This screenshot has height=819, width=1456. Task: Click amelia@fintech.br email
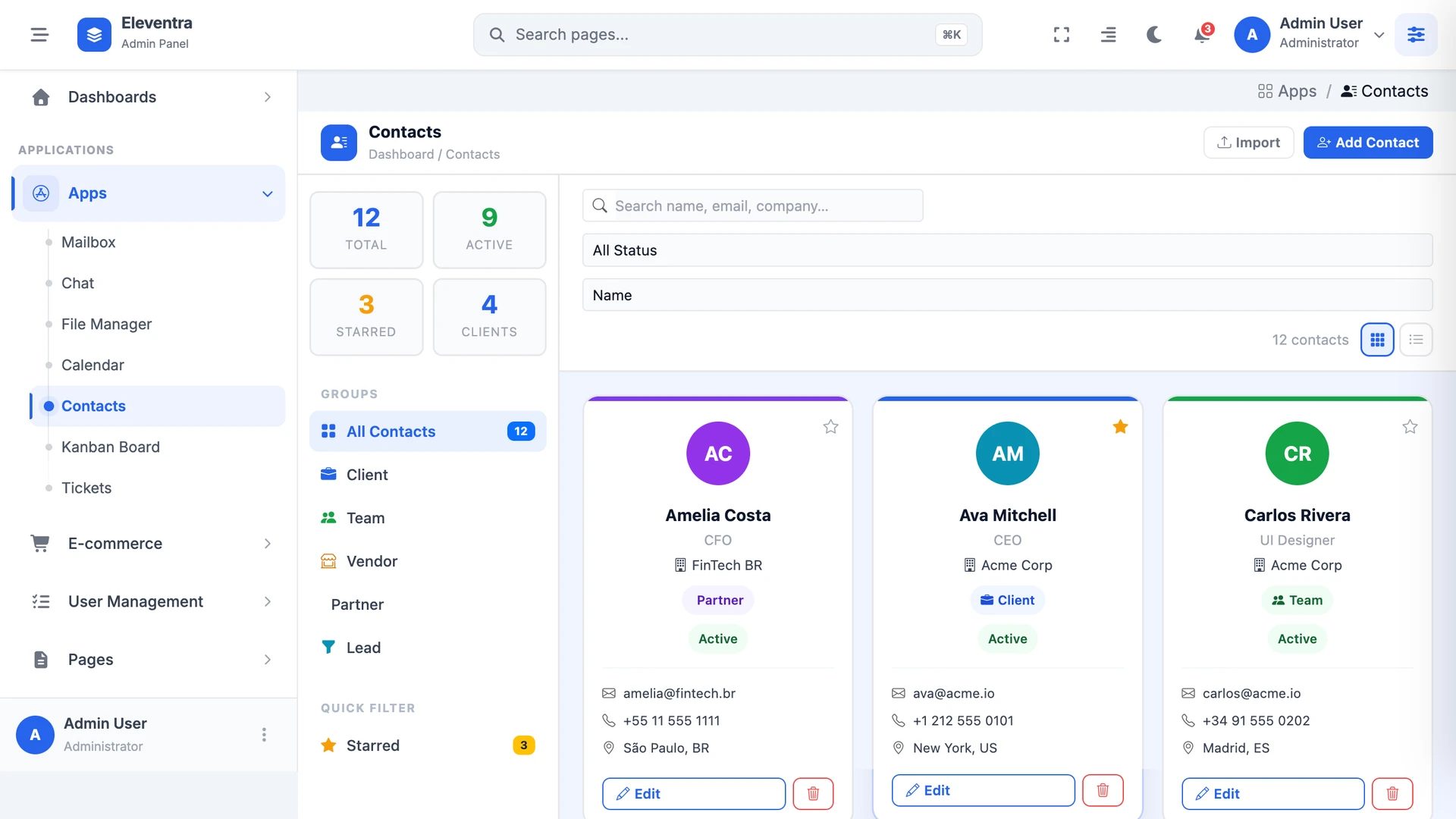point(679,694)
